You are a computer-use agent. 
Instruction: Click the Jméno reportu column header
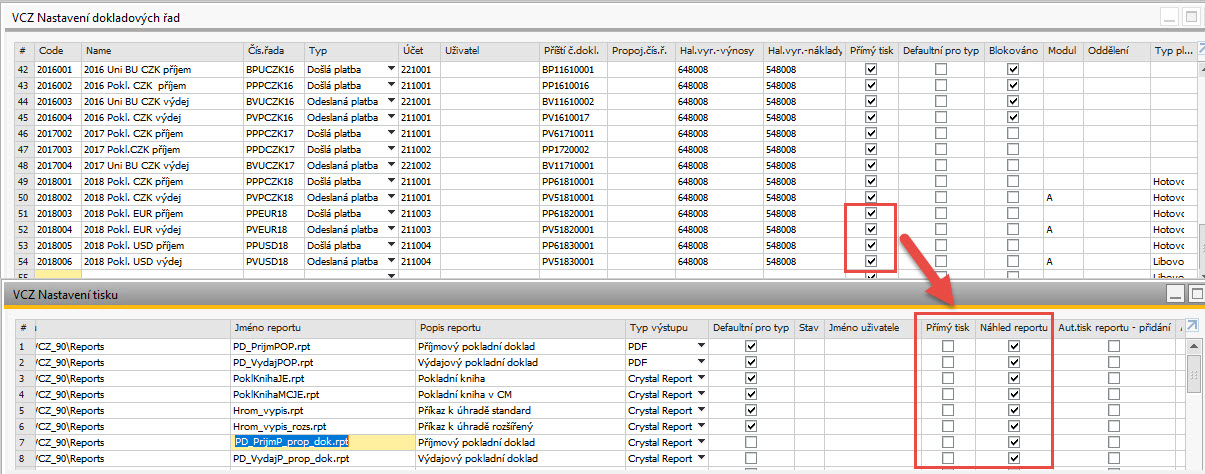[x=322, y=327]
